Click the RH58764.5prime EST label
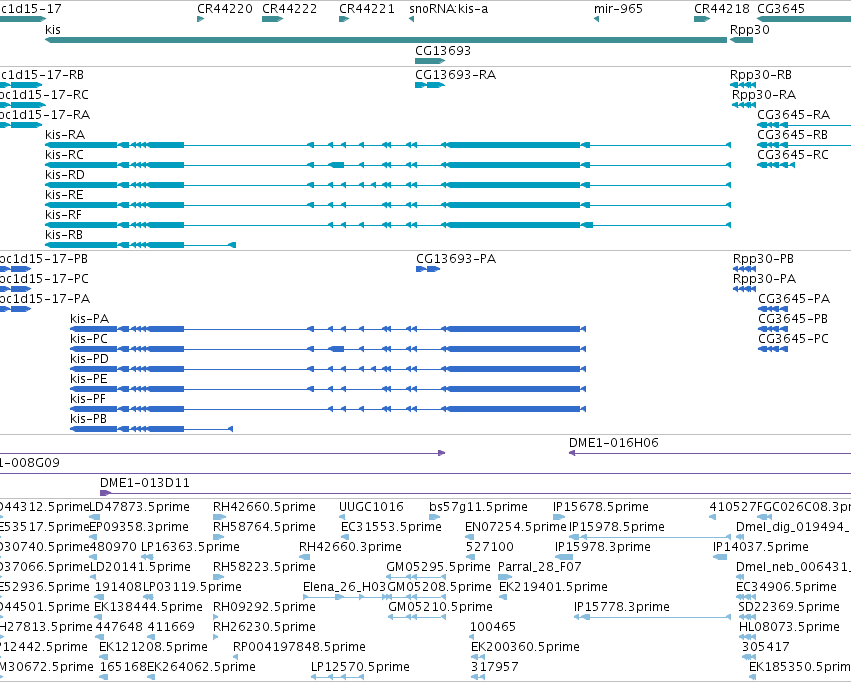Screen dimensions: 851x682 coord(264,526)
